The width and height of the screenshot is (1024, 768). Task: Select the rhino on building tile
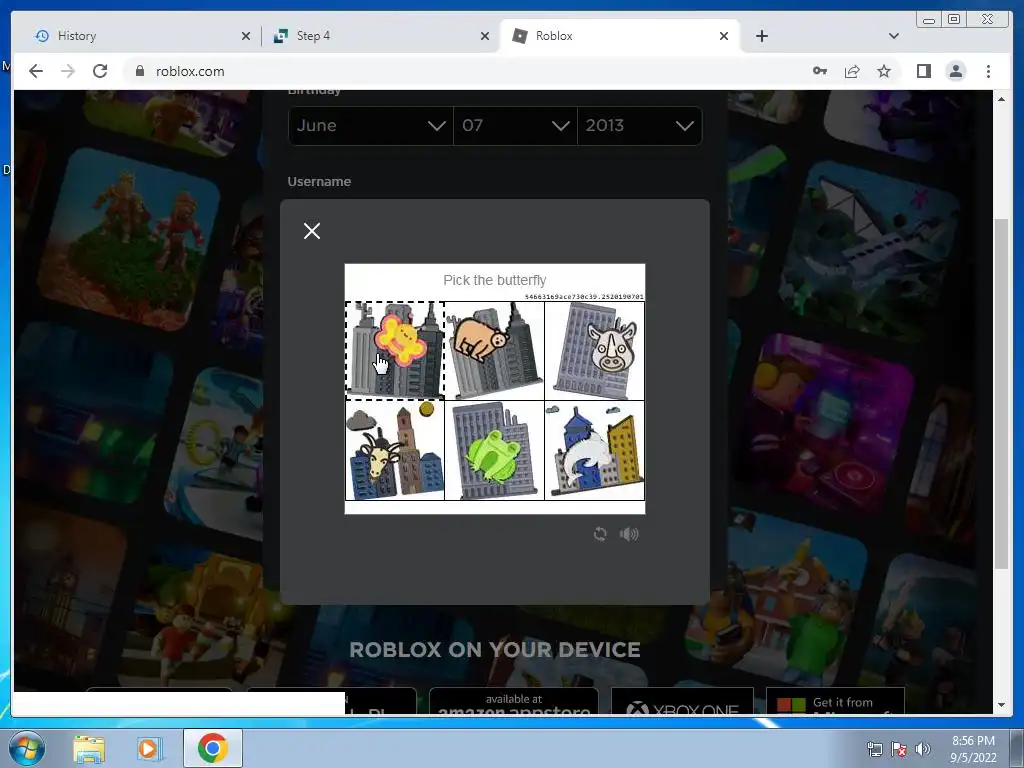pos(594,351)
